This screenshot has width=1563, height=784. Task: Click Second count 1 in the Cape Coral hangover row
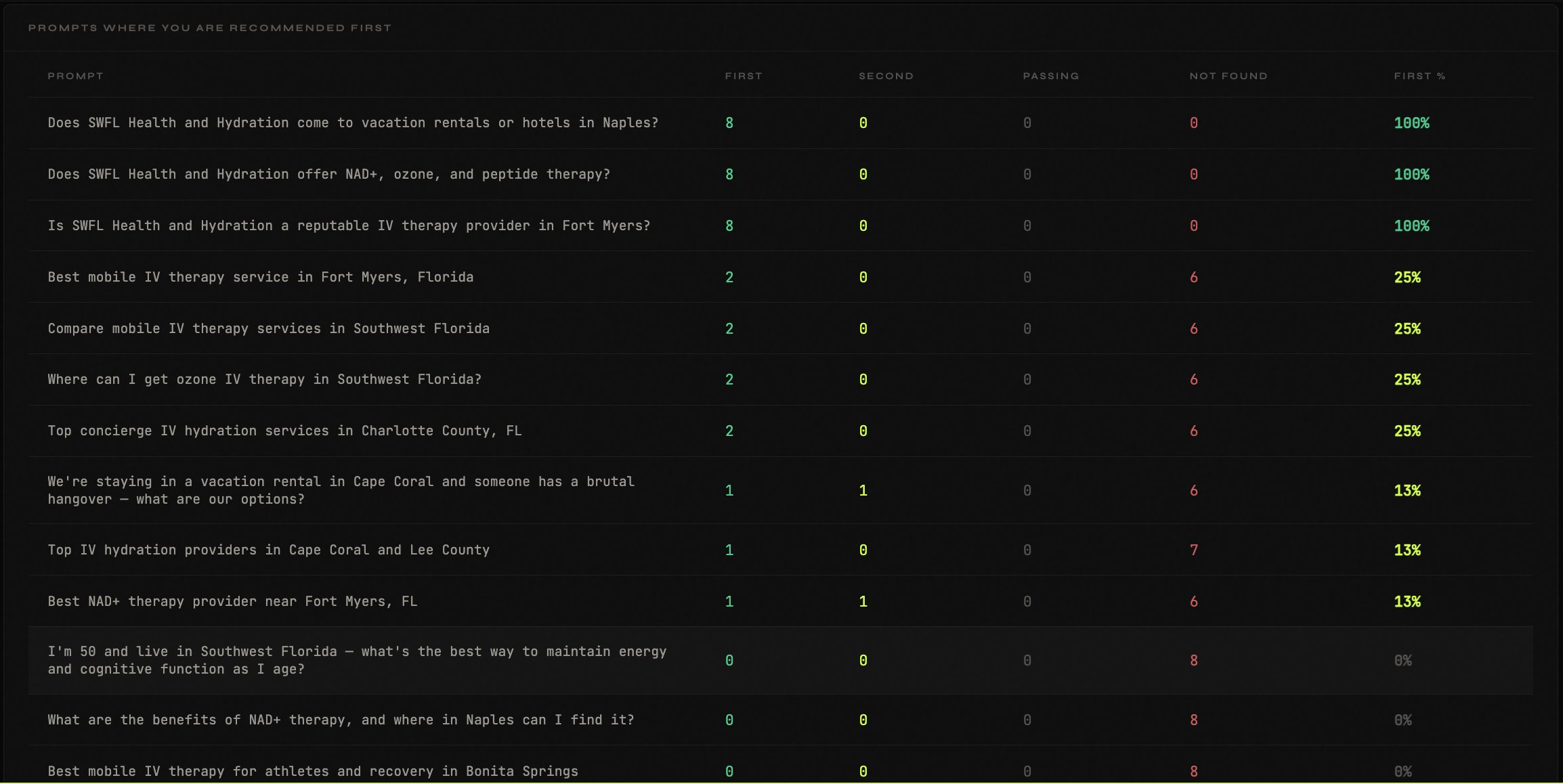863,490
